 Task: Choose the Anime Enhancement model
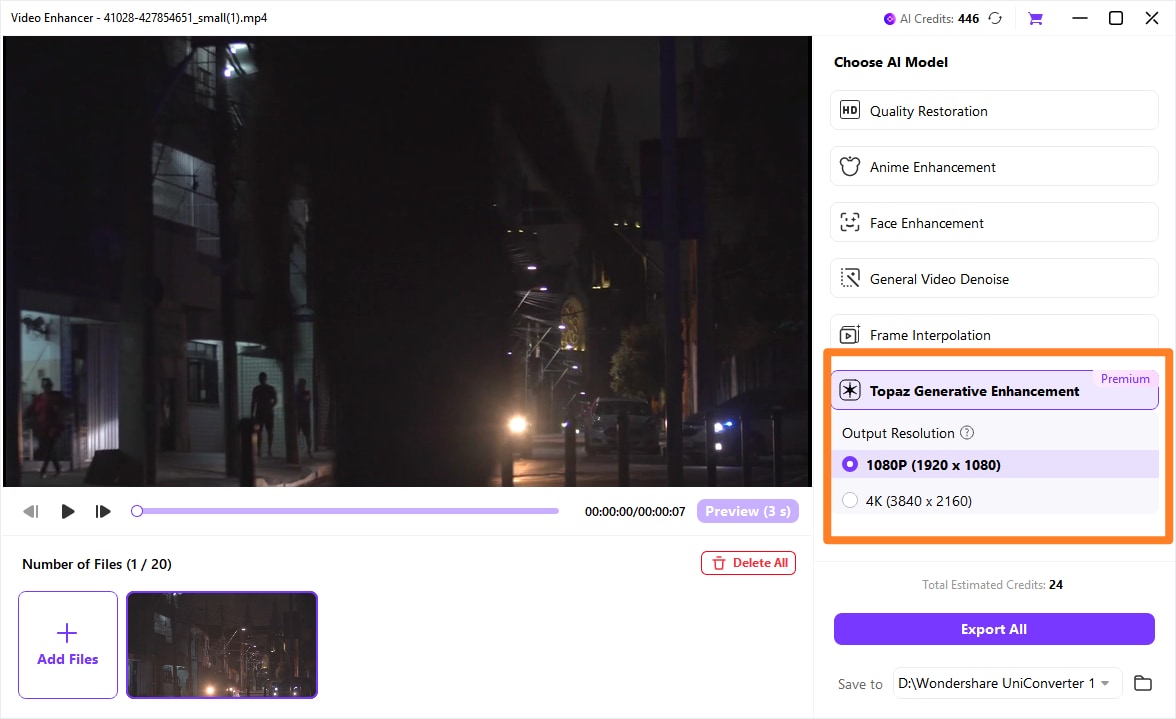pos(994,166)
